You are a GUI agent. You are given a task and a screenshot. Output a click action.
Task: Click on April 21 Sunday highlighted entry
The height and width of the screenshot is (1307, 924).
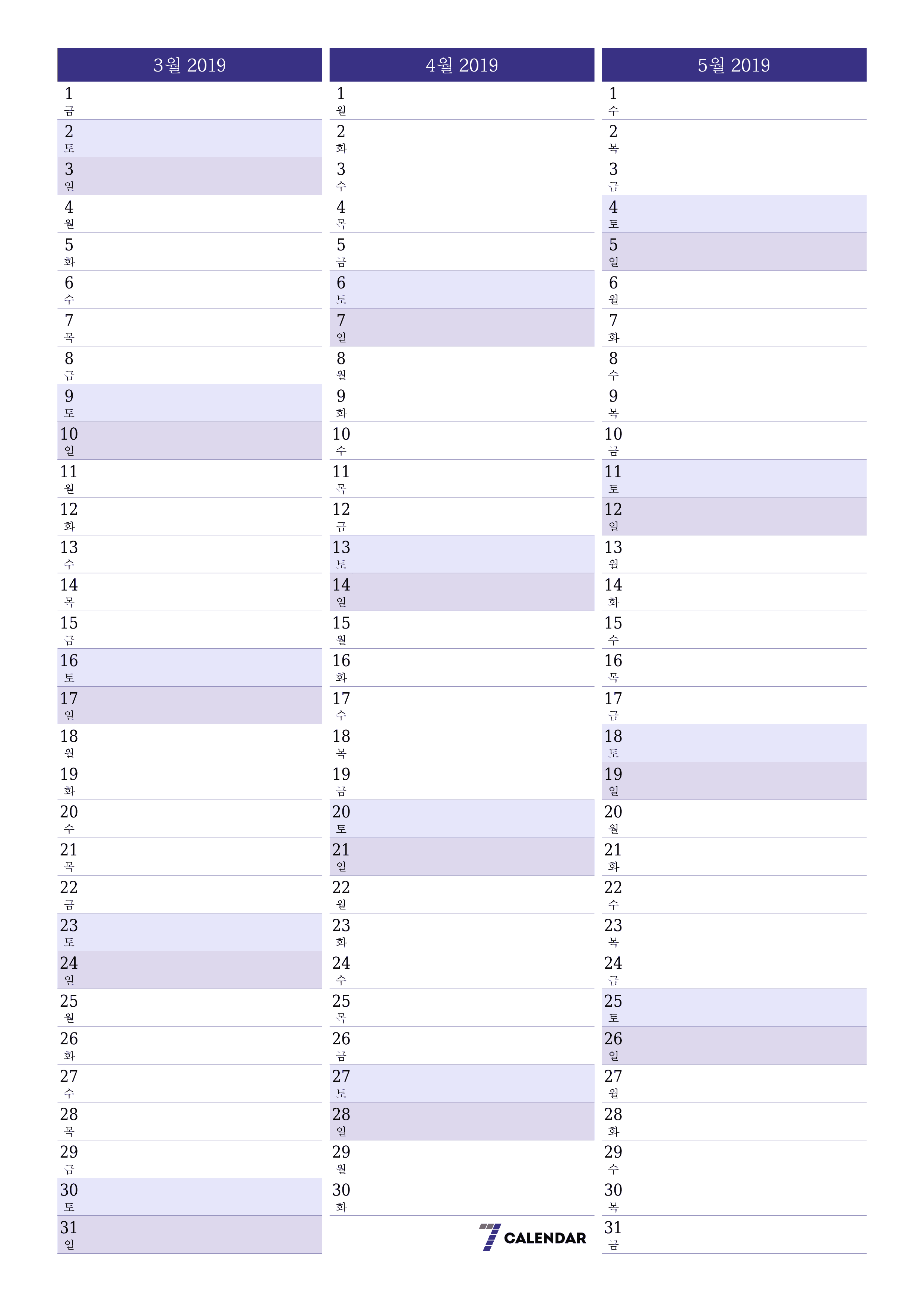[461, 853]
